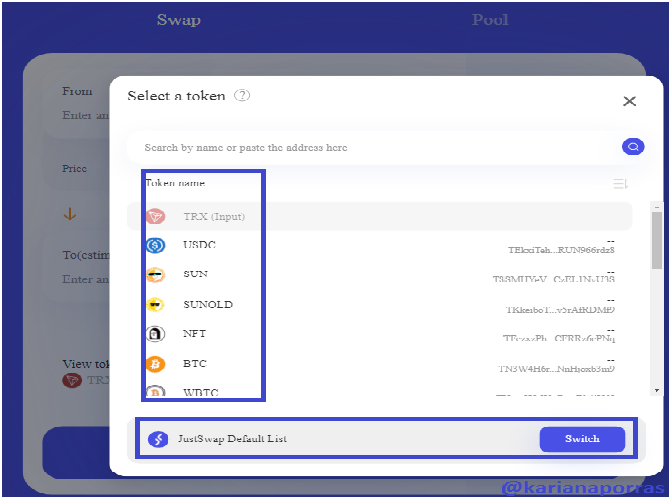
Task: Click the BTC contract address TN3W4H6r
Action: tap(557, 369)
